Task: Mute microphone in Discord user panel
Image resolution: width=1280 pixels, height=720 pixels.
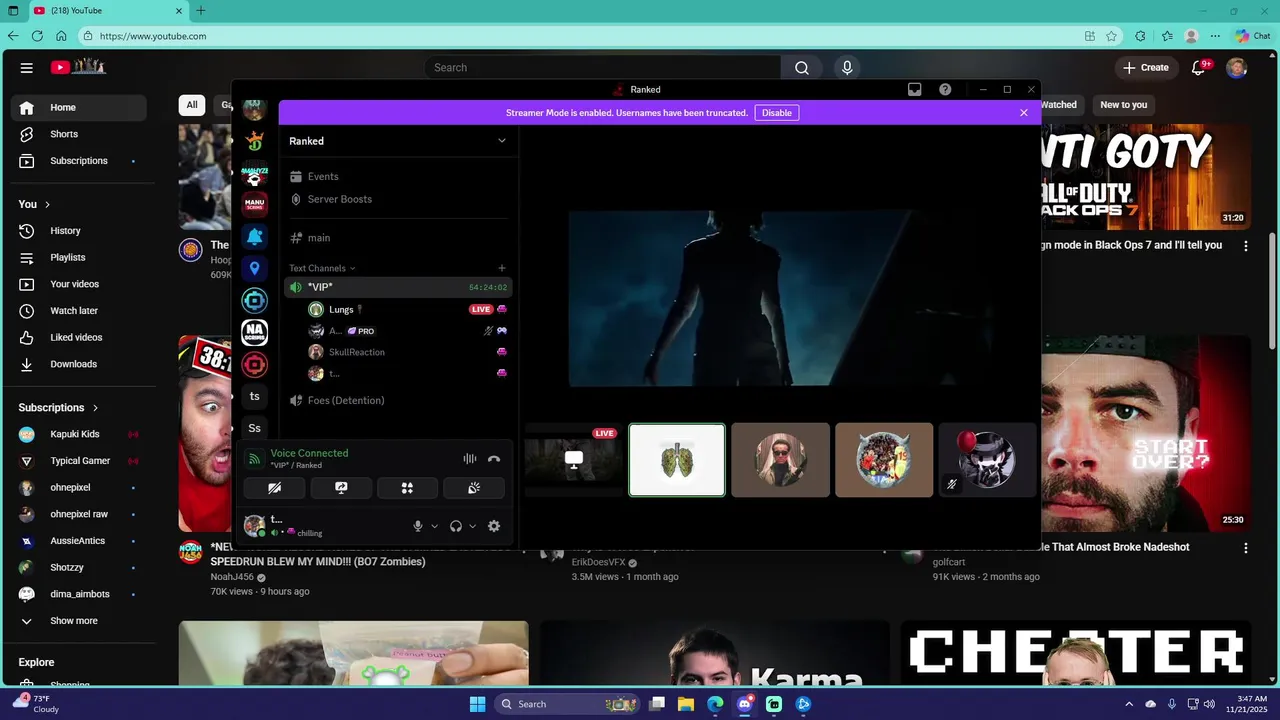Action: click(x=419, y=526)
